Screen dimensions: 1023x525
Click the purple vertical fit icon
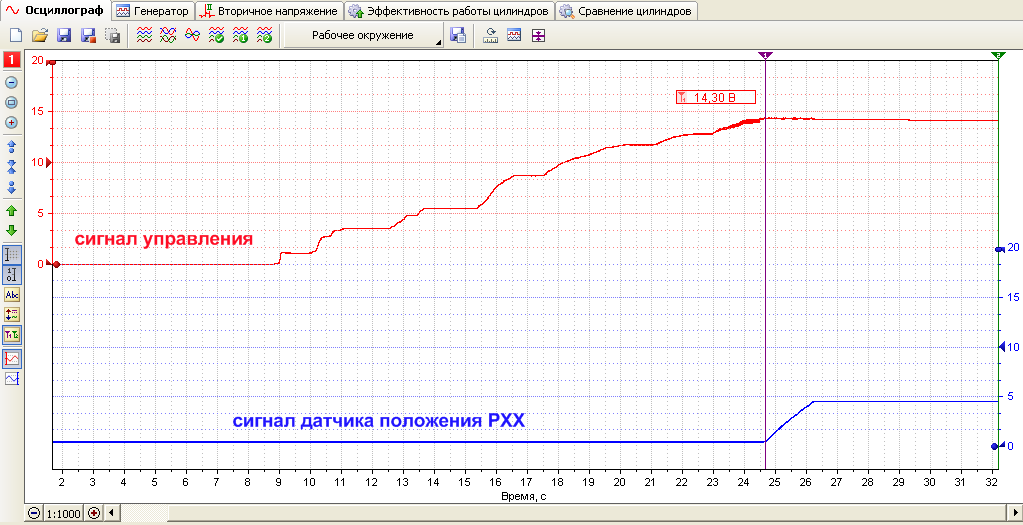pos(538,36)
